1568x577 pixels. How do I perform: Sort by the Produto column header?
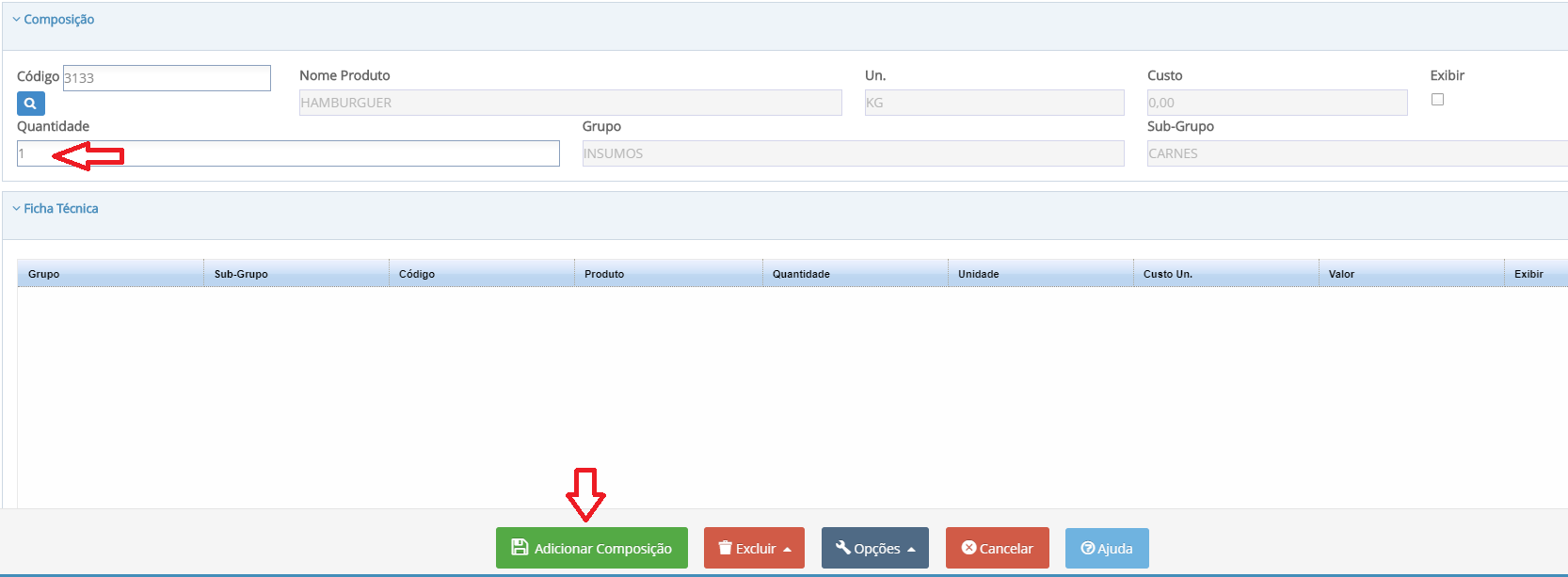coord(668,274)
